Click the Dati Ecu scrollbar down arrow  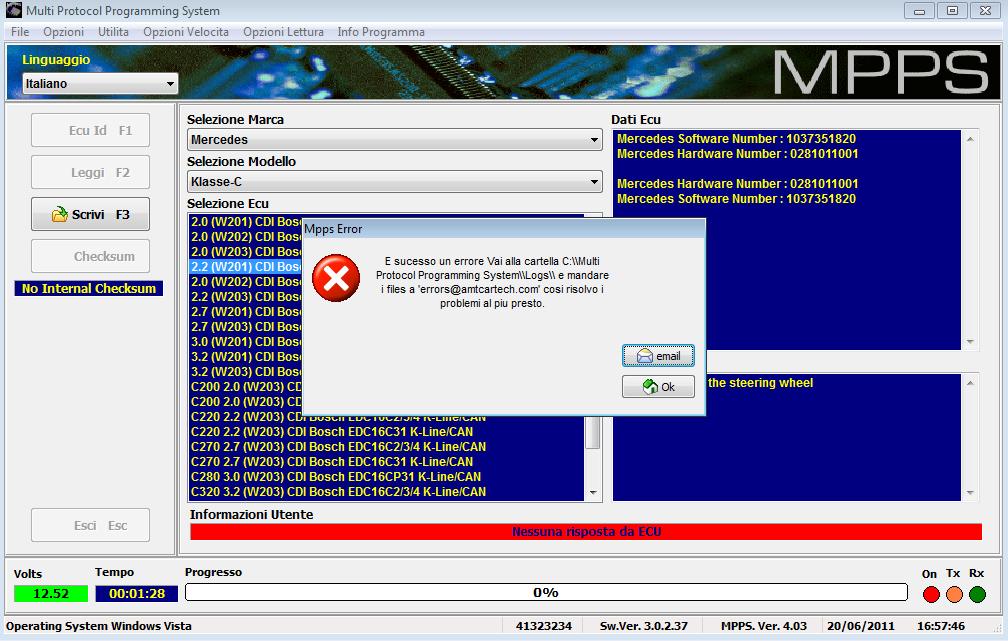click(970, 341)
